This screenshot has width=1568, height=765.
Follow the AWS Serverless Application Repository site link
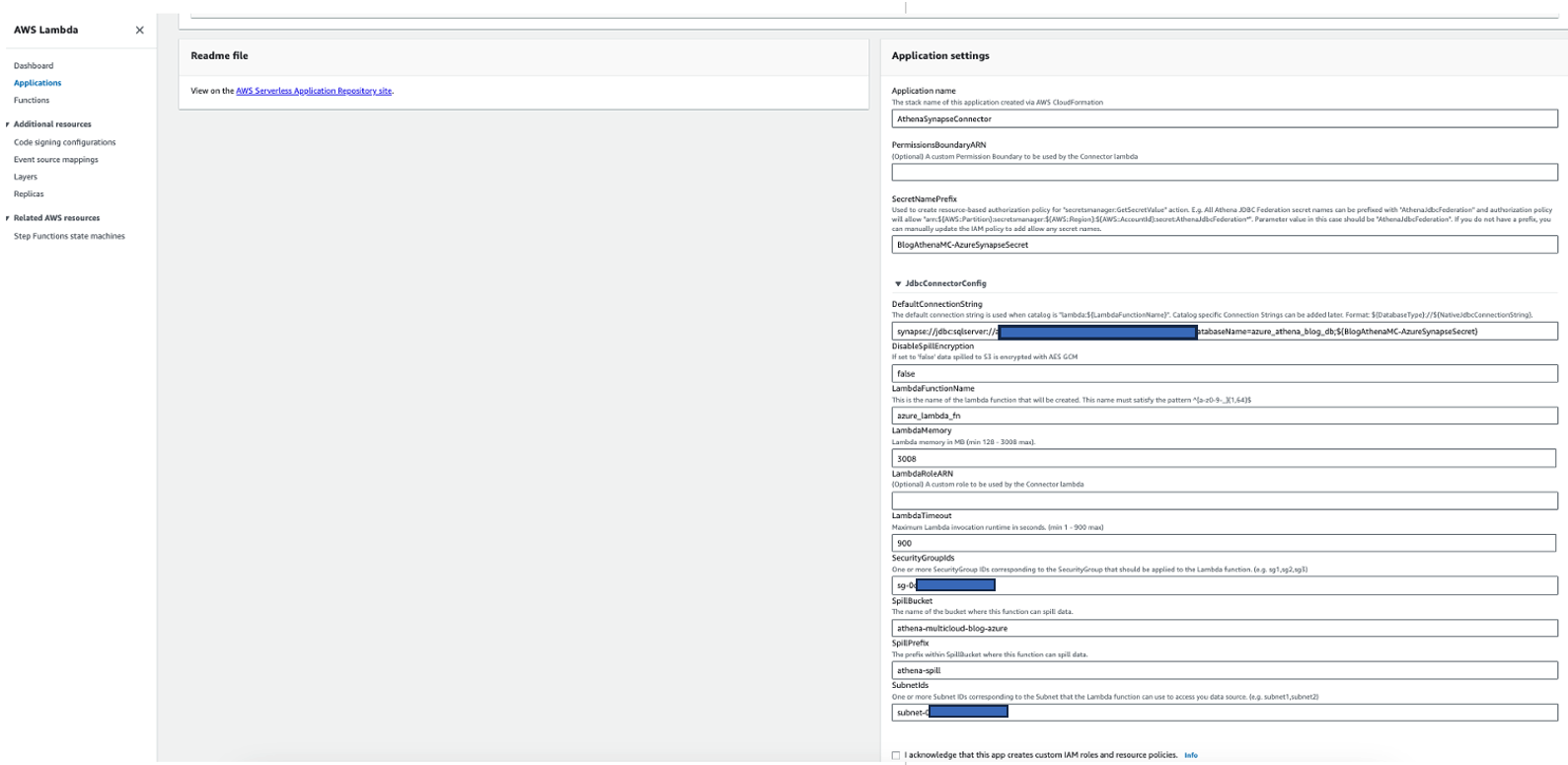click(314, 91)
